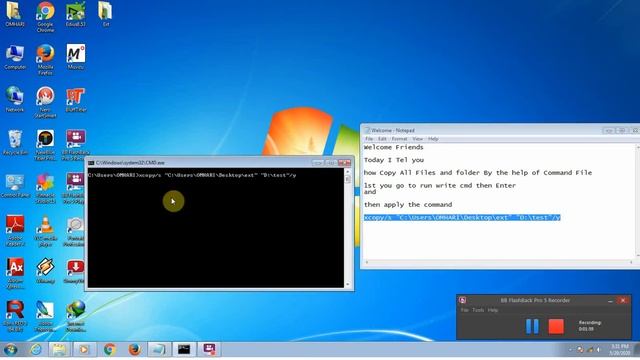Open Internet Explorer from the taskbar
640x360 pixels.
point(36,350)
